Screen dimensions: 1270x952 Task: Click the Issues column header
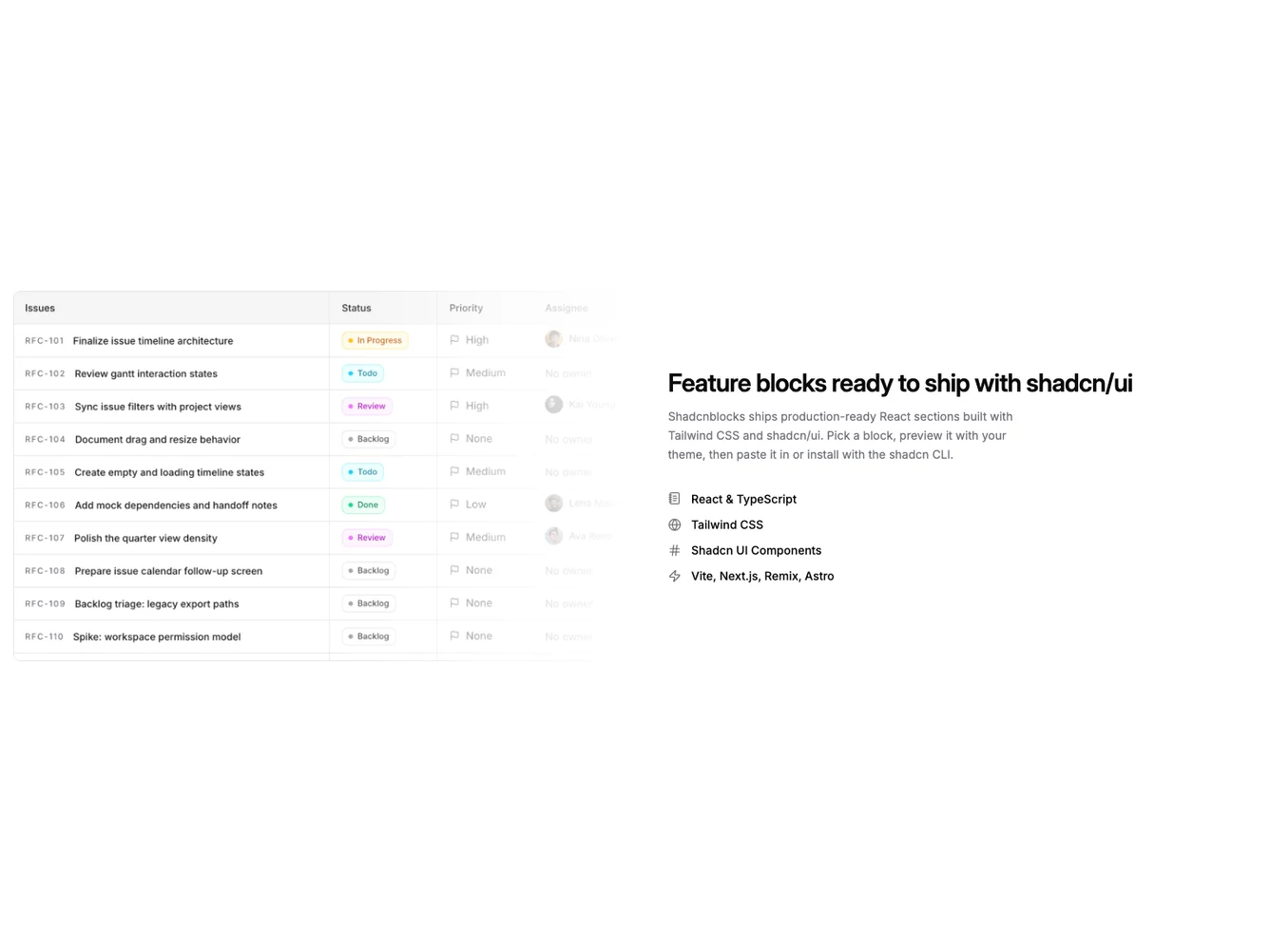pos(40,308)
